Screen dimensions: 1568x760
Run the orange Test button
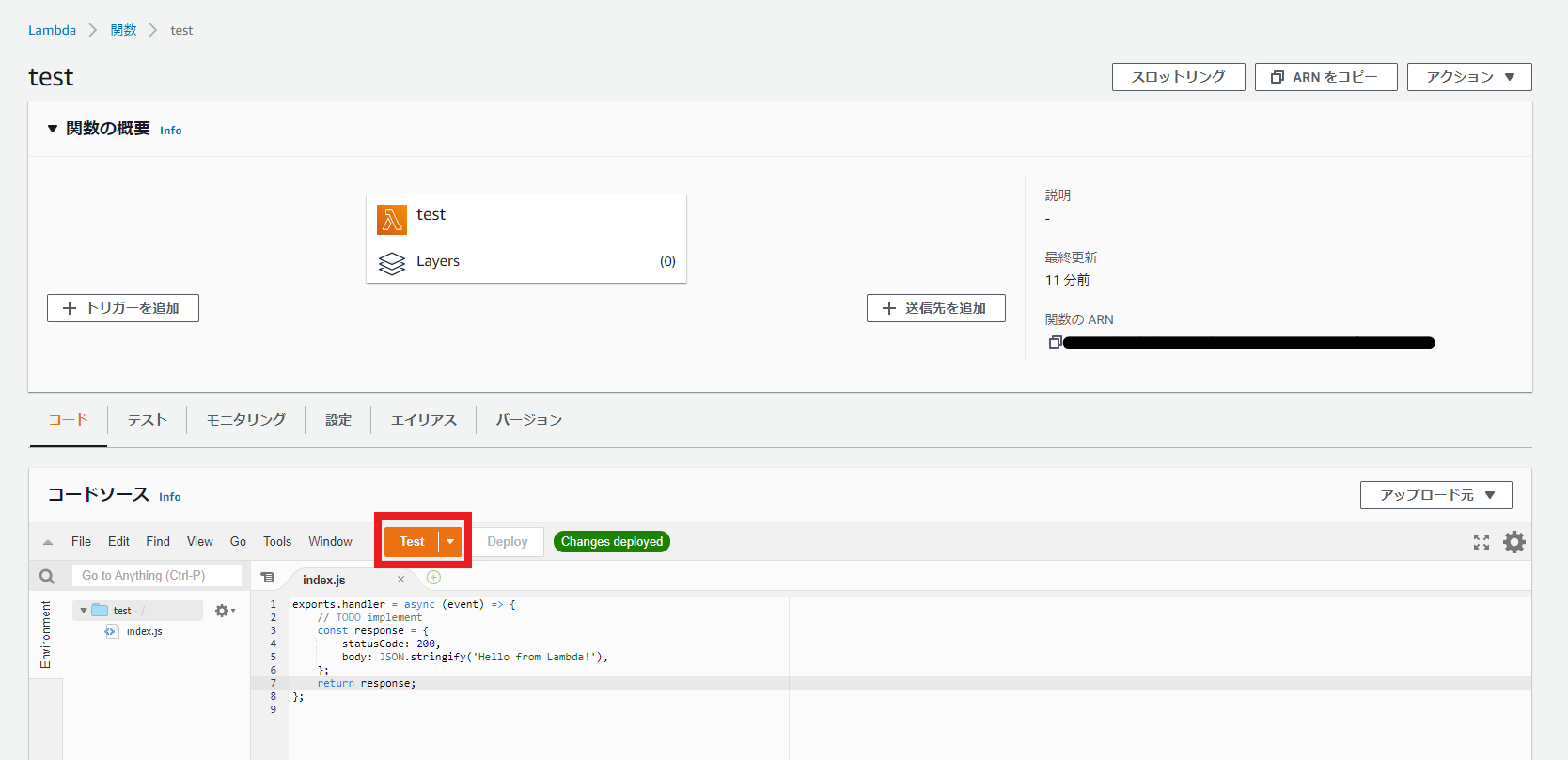412,542
